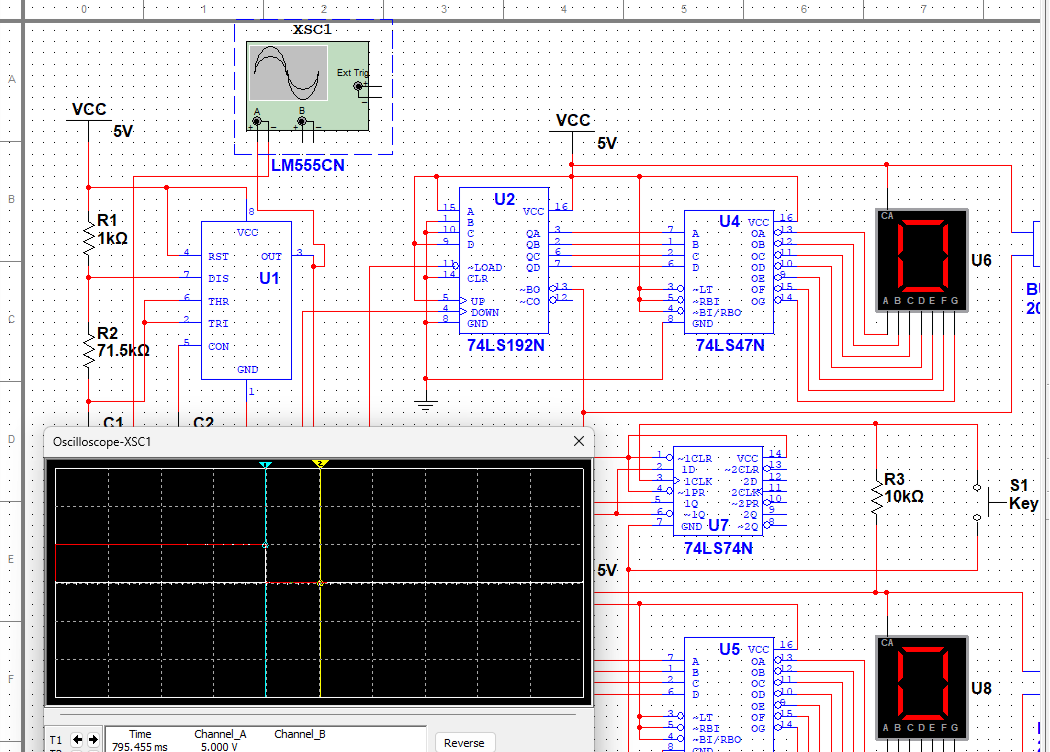Click the THR pin label on U1
1050x752 pixels.
tap(218, 301)
